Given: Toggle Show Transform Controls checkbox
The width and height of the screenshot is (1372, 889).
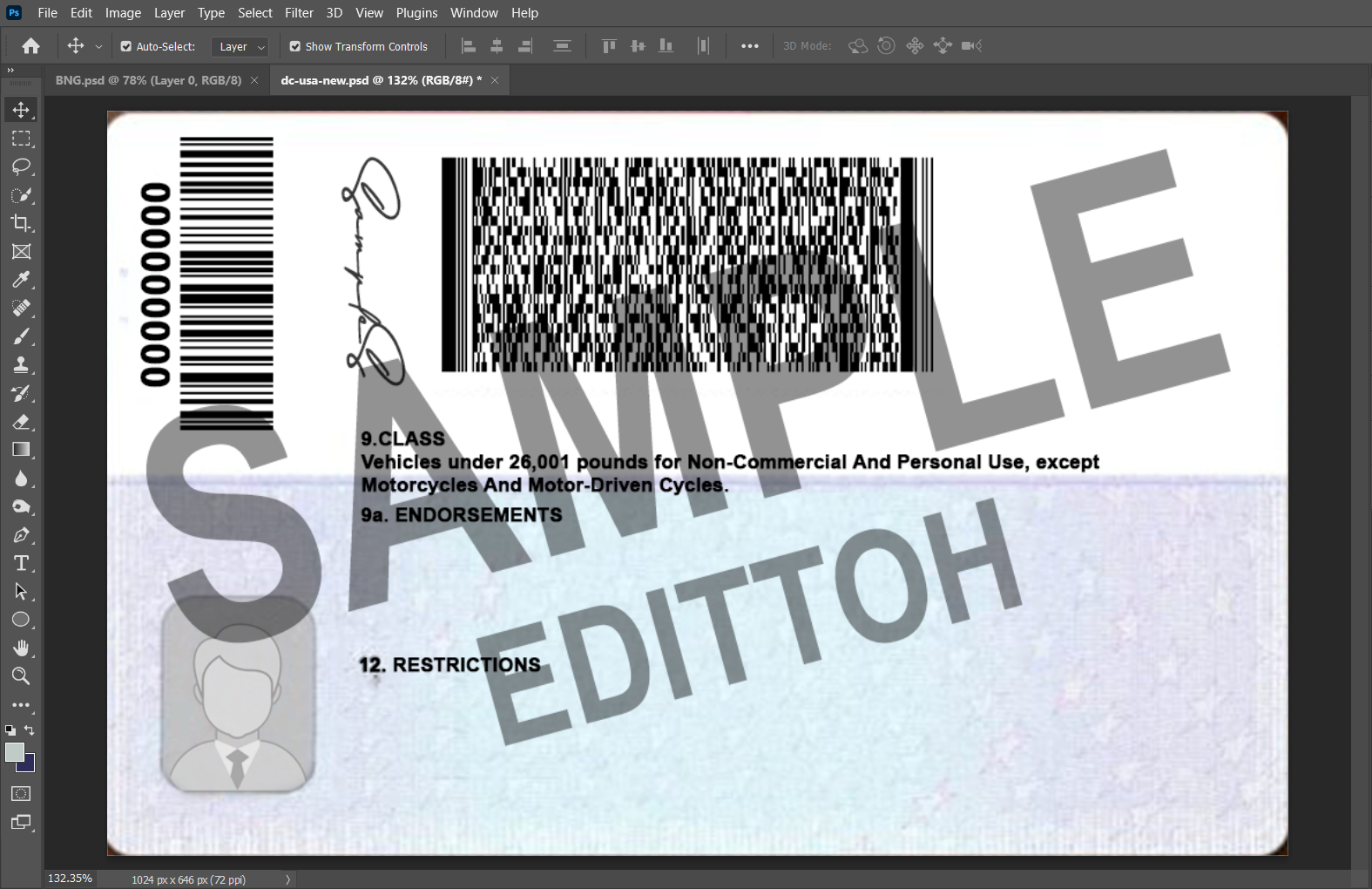Looking at the screenshot, I should 295,46.
